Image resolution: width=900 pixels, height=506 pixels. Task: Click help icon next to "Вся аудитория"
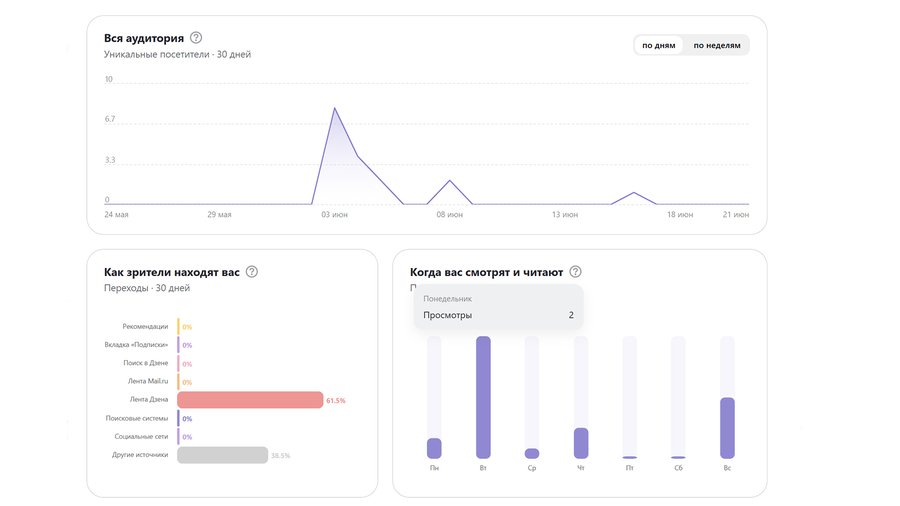click(196, 38)
